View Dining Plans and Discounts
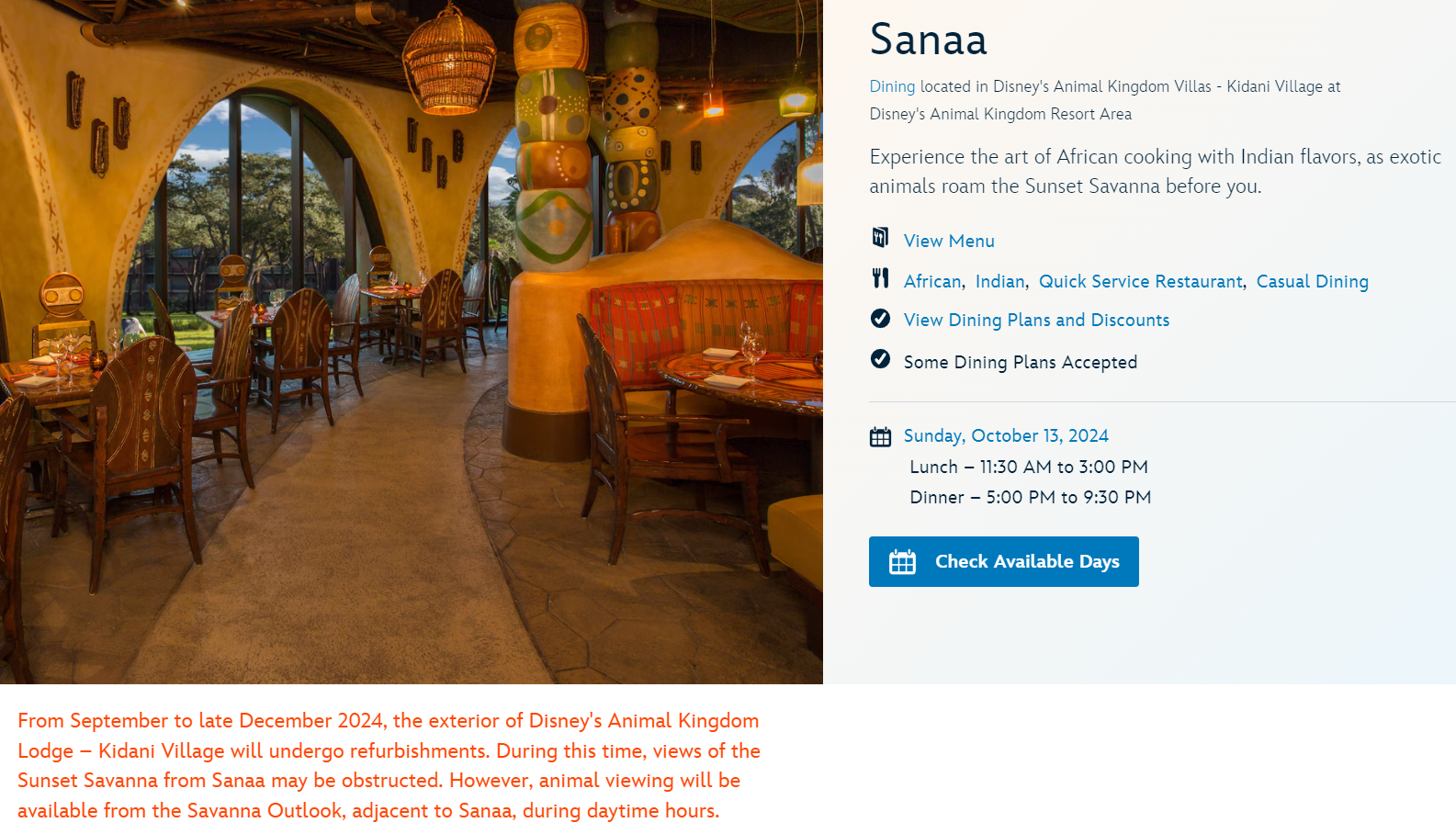1456x834 pixels. pos(1036,321)
